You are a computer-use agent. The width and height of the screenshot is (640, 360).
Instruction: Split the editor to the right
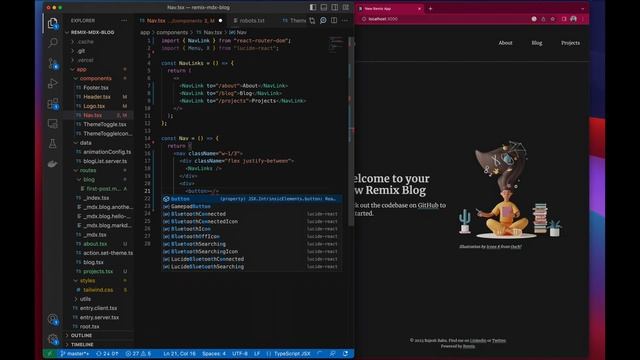pyautogui.click(x=334, y=20)
